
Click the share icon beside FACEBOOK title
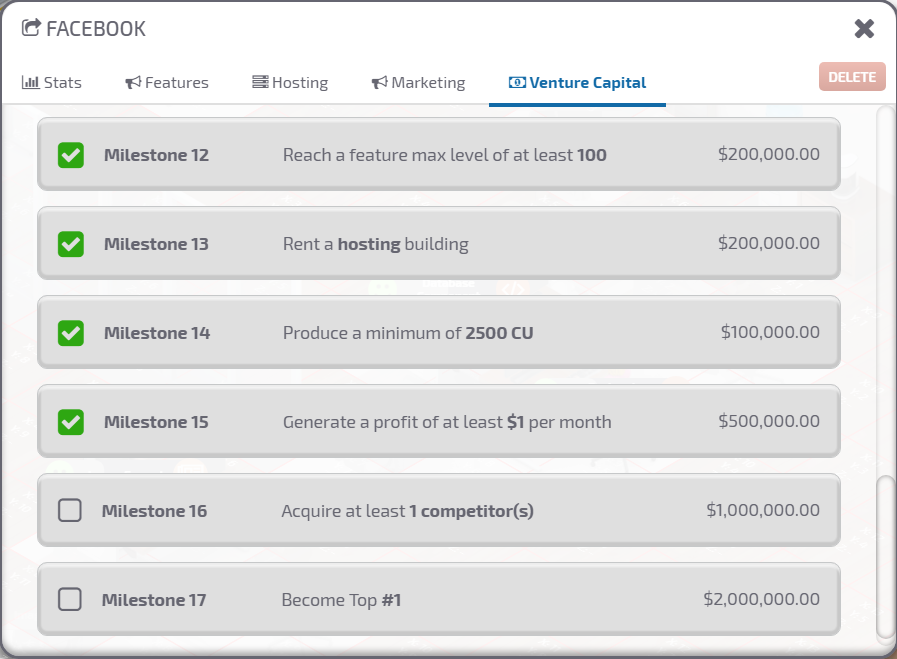(31, 28)
